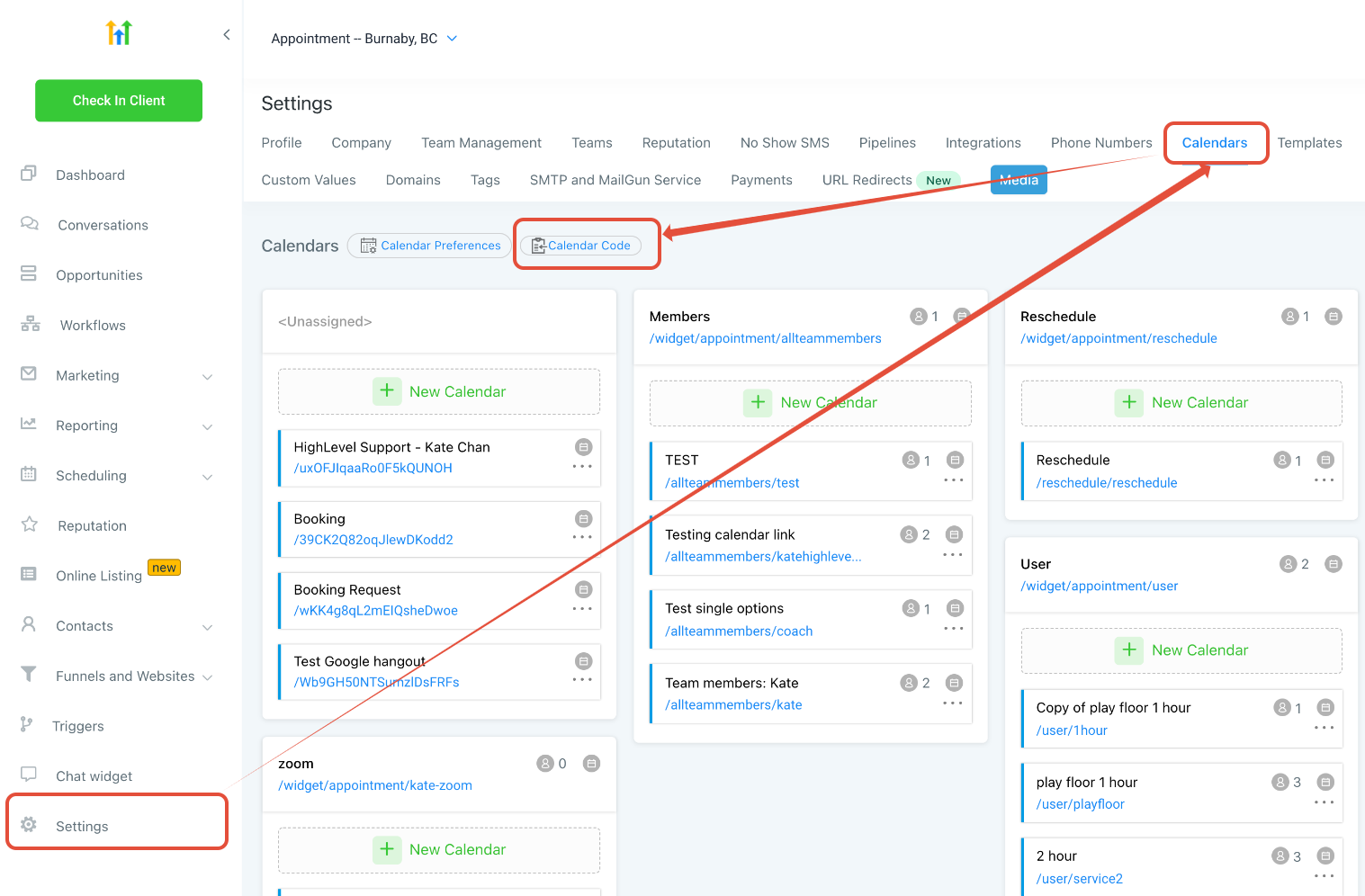Click the app logo in the sidebar
Image resolution: width=1365 pixels, height=896 pixels.
click(x=119, y=32)
